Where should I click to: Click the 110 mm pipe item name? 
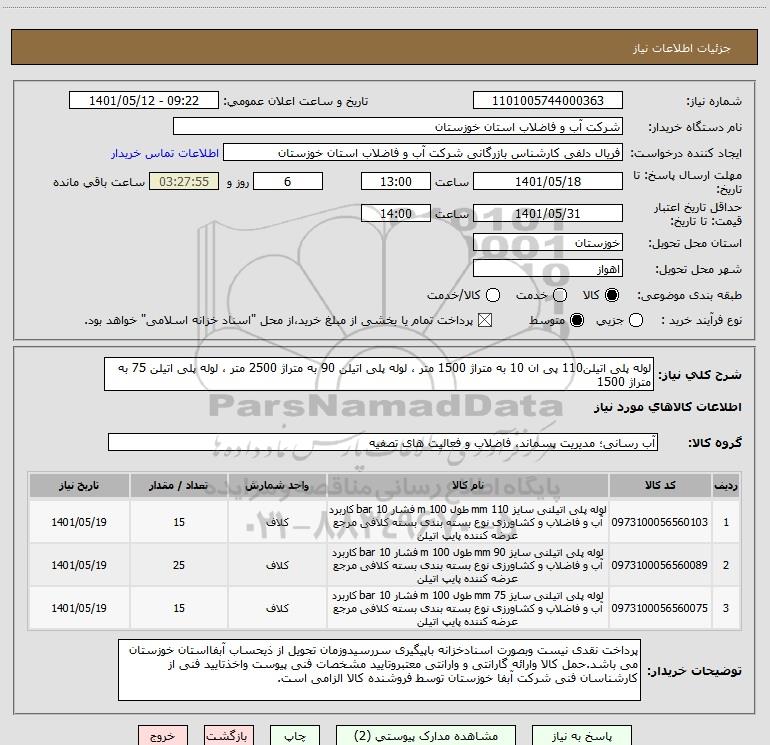click(x=468, y=522)
